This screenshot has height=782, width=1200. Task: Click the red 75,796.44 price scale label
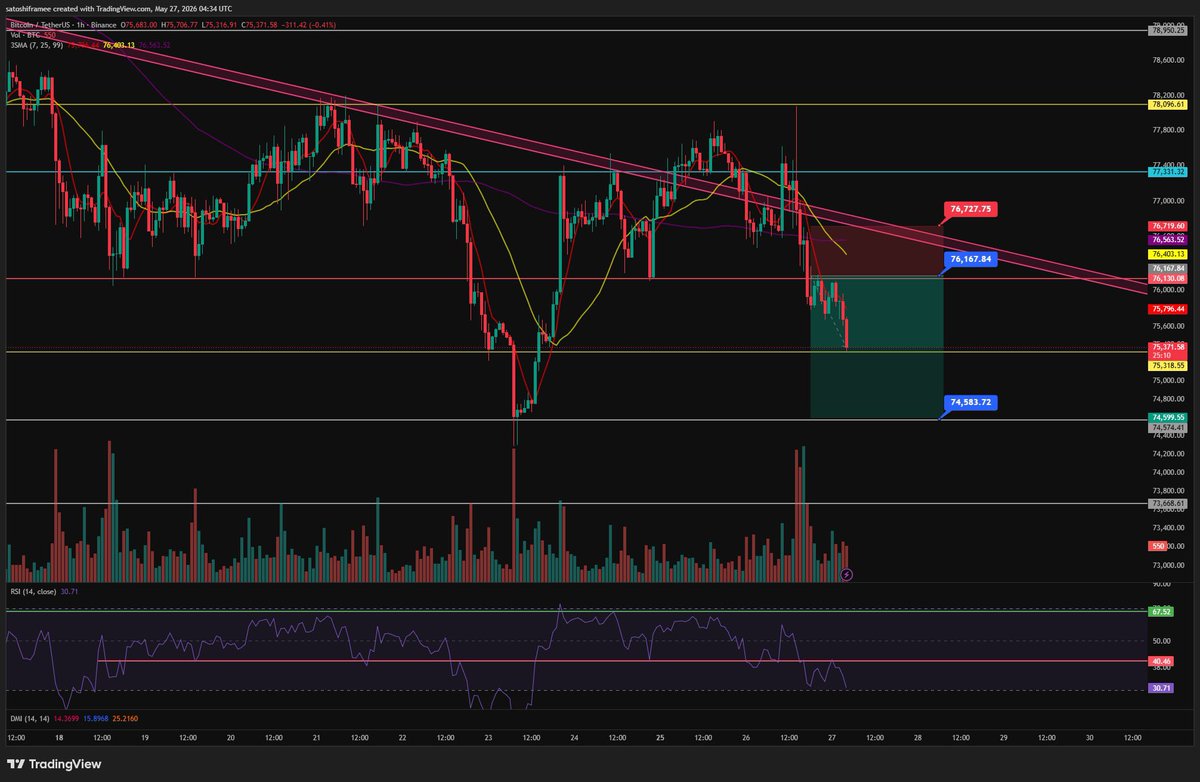pyautogui.click(x=1168, y=309)
